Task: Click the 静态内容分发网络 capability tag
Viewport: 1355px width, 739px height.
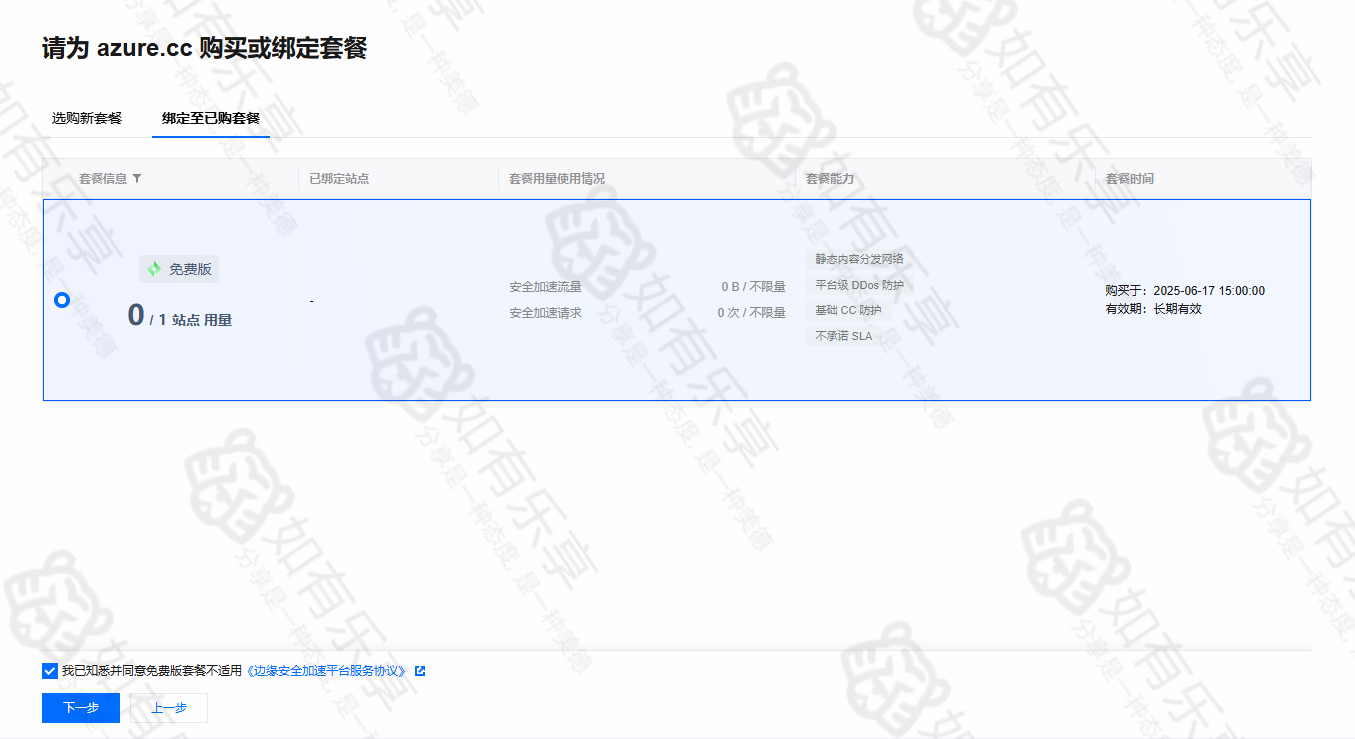Action: coord(859,259)
